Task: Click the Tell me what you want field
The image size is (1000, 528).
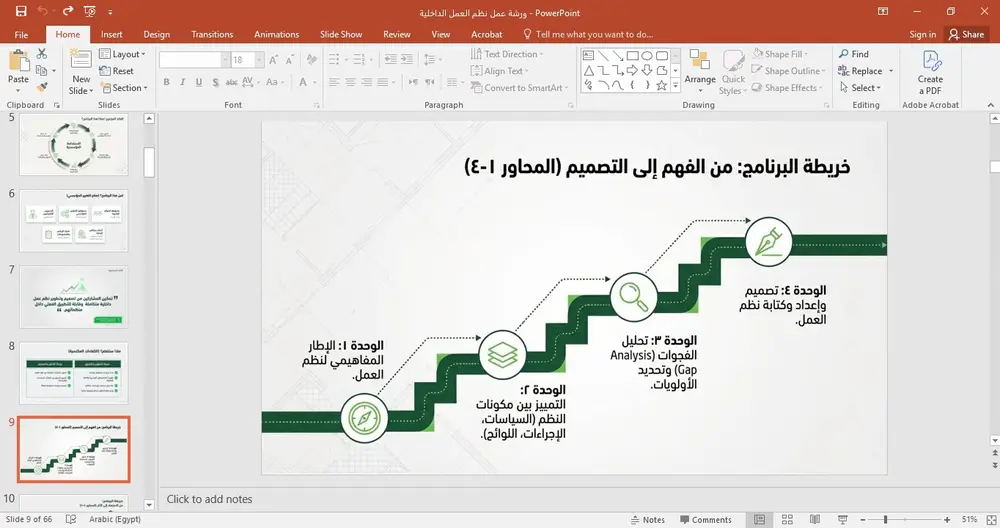Action: pyautogui.click(x=587, y=34)
